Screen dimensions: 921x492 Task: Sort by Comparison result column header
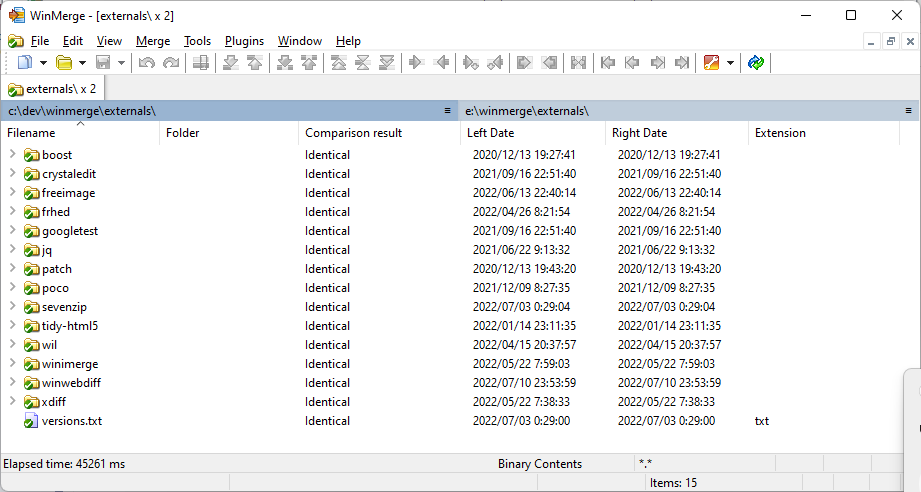click(x=379, y=133)
